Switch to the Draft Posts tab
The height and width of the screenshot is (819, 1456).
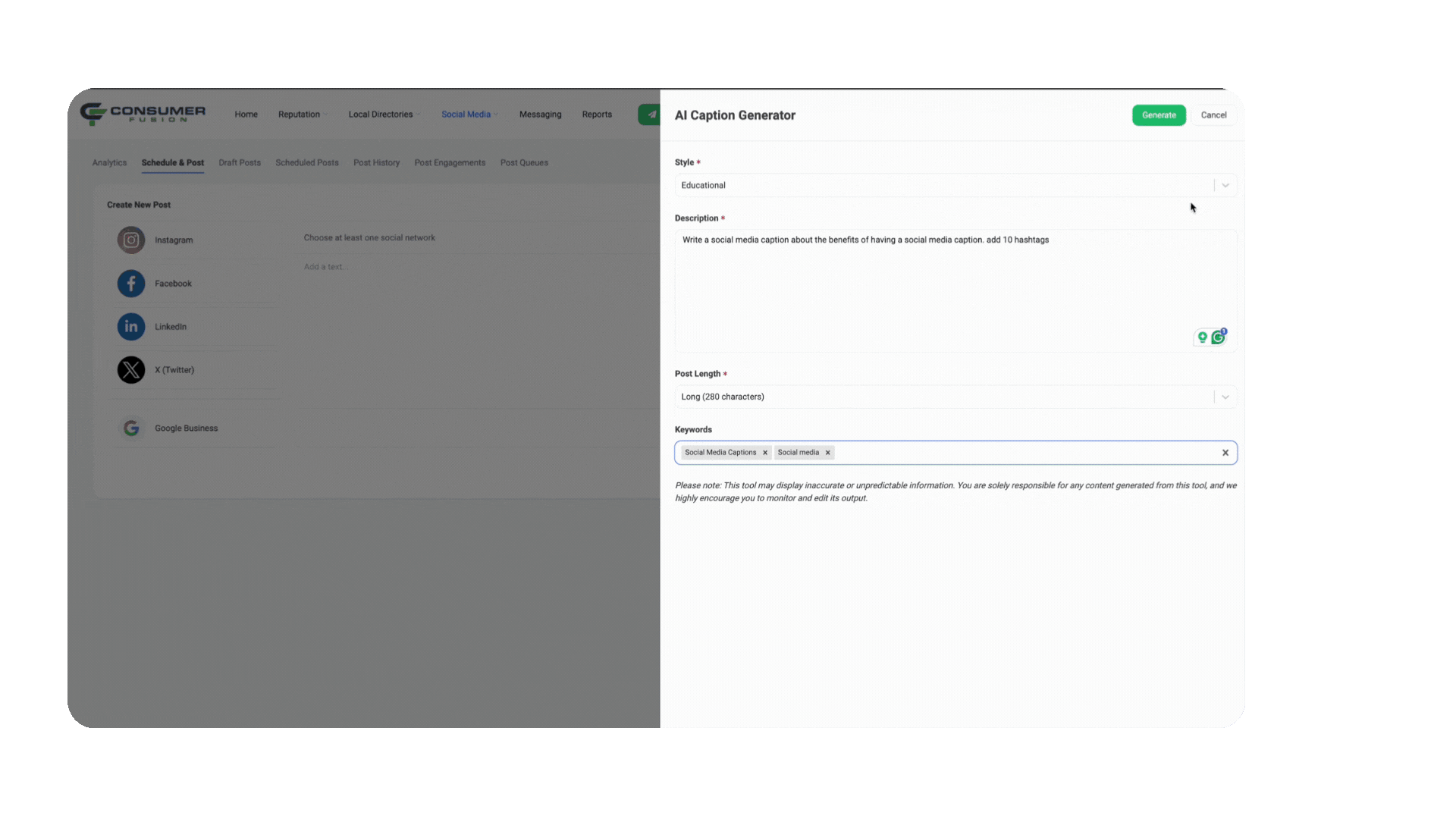(239, 162)
